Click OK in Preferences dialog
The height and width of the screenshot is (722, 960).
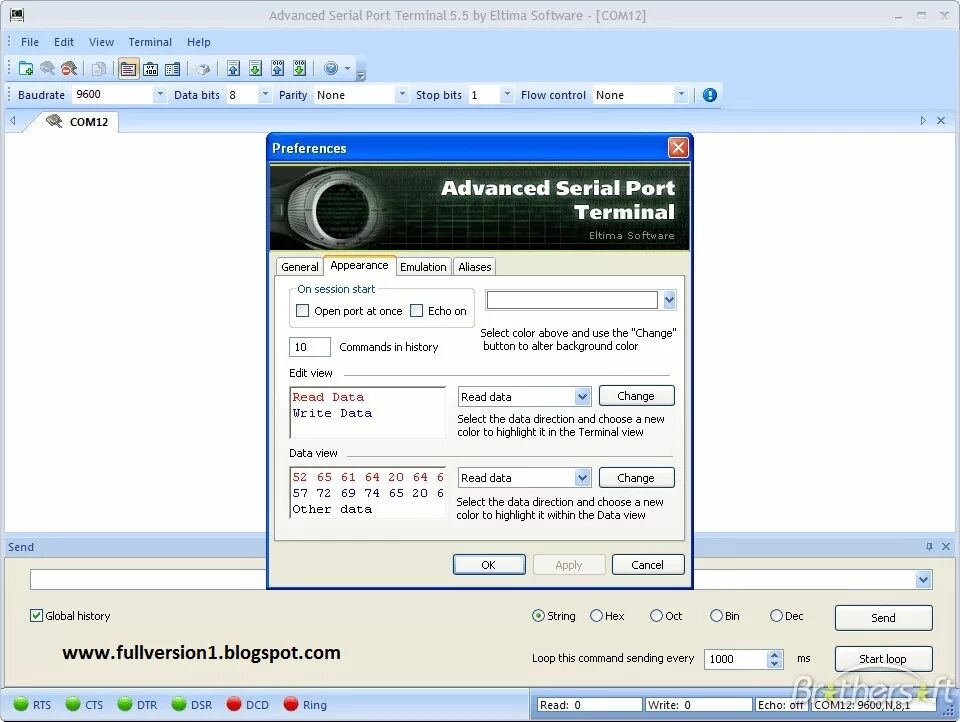coord(489,565)
